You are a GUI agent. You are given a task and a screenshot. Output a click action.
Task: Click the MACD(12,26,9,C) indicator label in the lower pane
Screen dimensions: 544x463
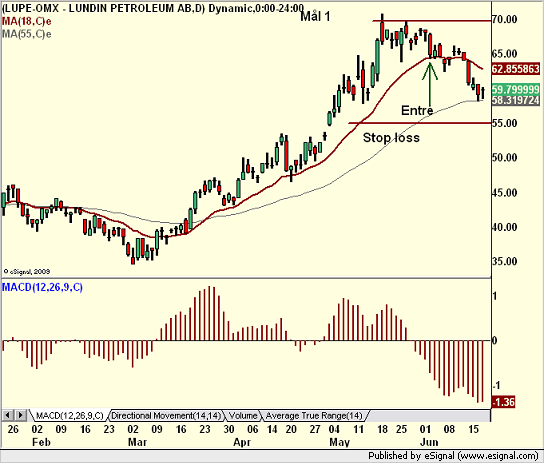point(42,287)
